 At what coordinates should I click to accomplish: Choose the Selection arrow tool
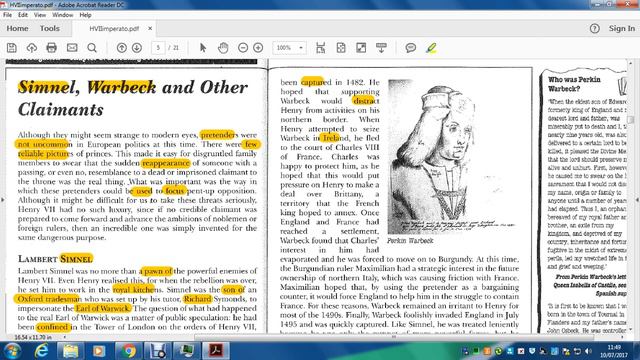click(x=203, y=48)
